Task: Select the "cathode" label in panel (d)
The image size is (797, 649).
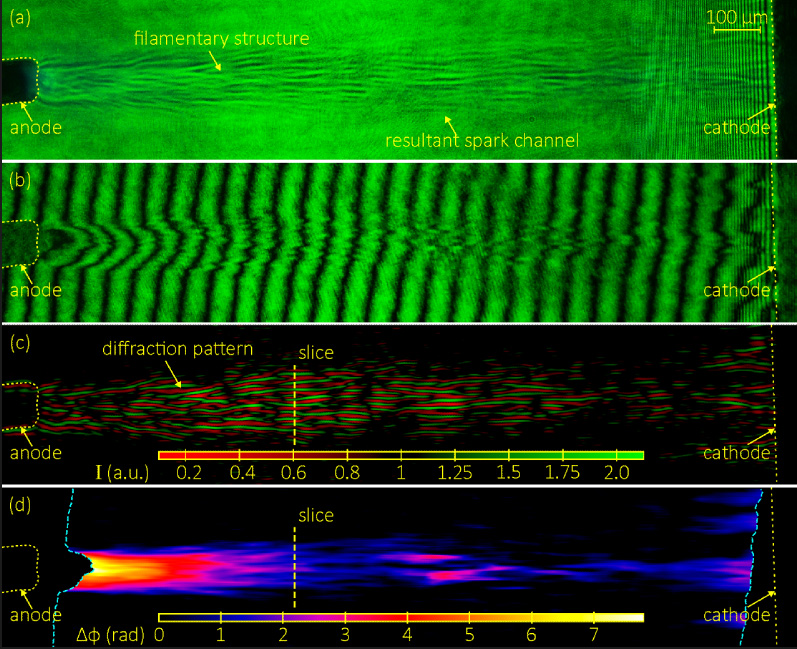Action: [736, 615]
